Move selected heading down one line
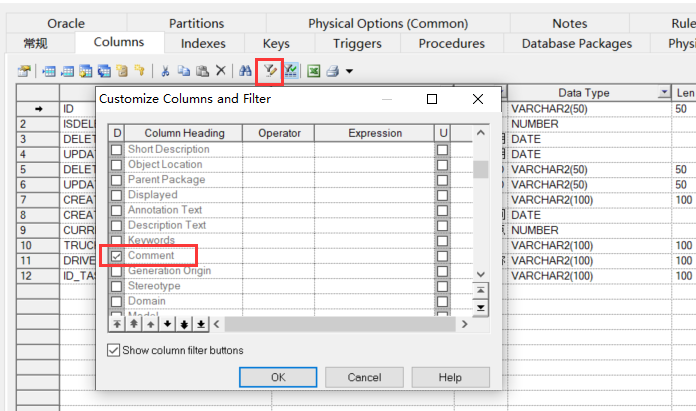 (x=167, y=324)
